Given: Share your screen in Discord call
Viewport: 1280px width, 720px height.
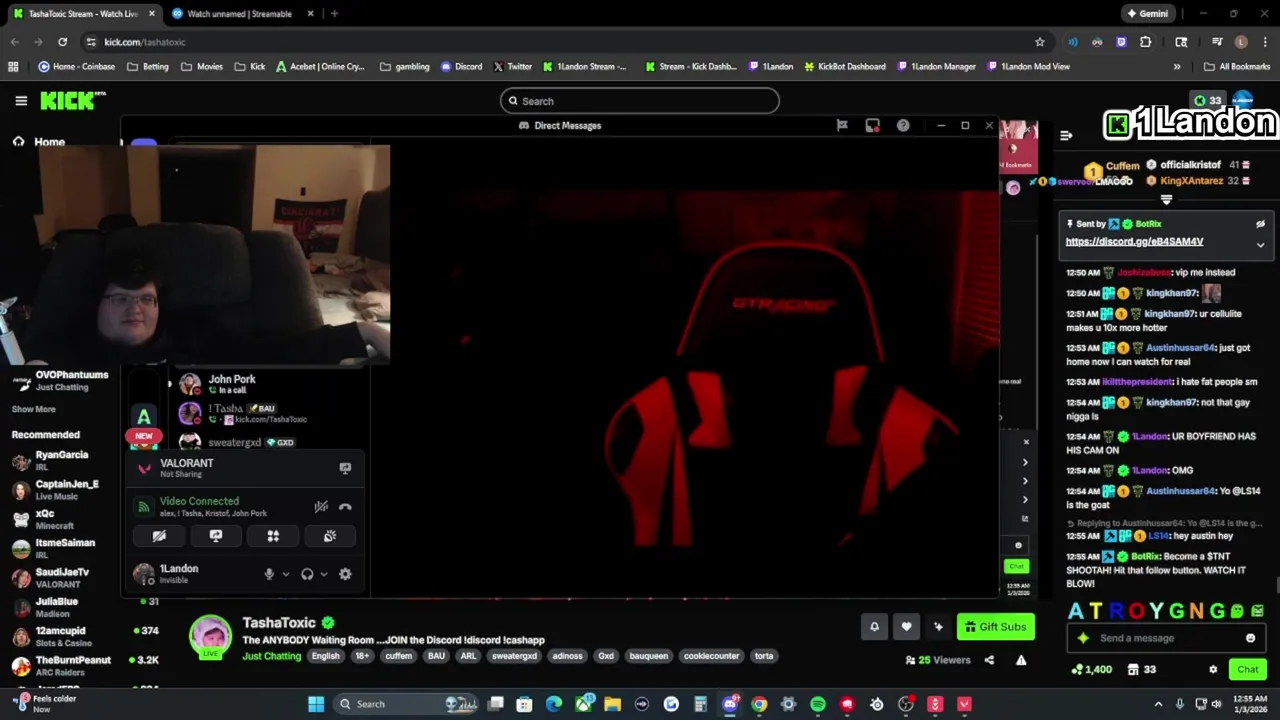Looking at the screenshot, I should pyautogui.click(x=216, y=536).
